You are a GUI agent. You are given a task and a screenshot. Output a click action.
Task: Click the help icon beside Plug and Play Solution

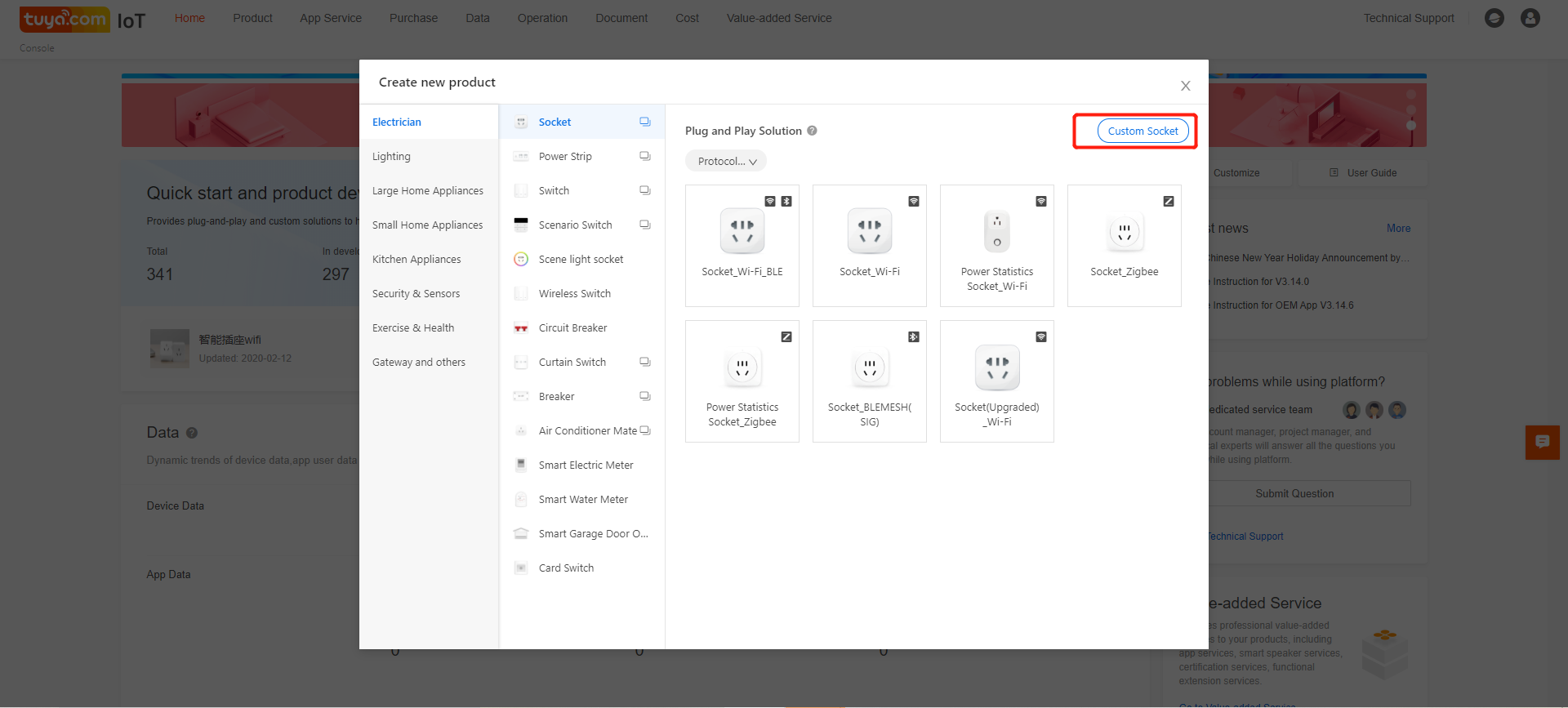coord(812,131)
